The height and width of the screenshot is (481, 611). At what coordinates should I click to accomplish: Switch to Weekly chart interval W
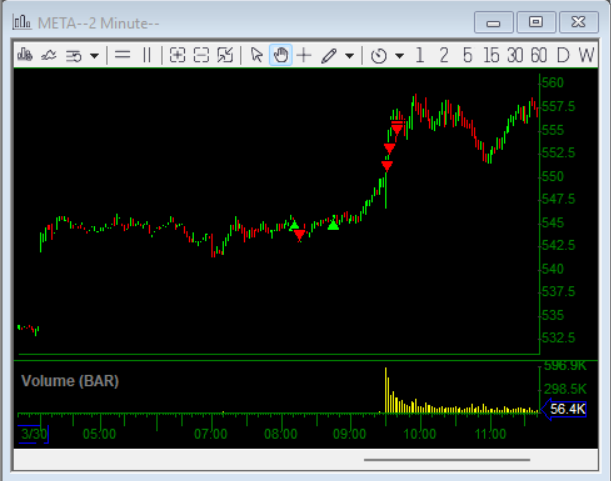(586, 55)
